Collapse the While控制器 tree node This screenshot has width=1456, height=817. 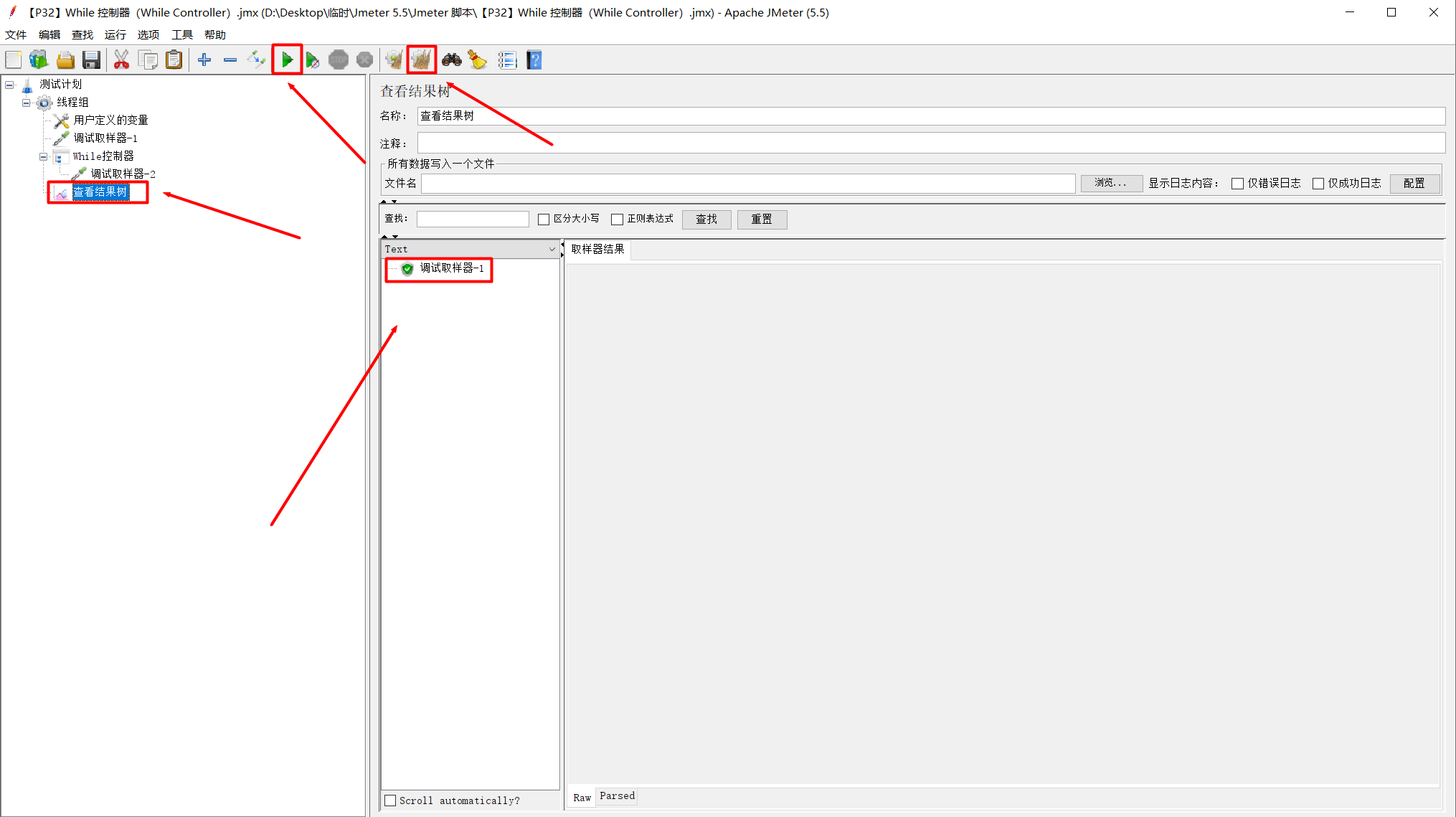pyautogui.click(x=44, y=156)
